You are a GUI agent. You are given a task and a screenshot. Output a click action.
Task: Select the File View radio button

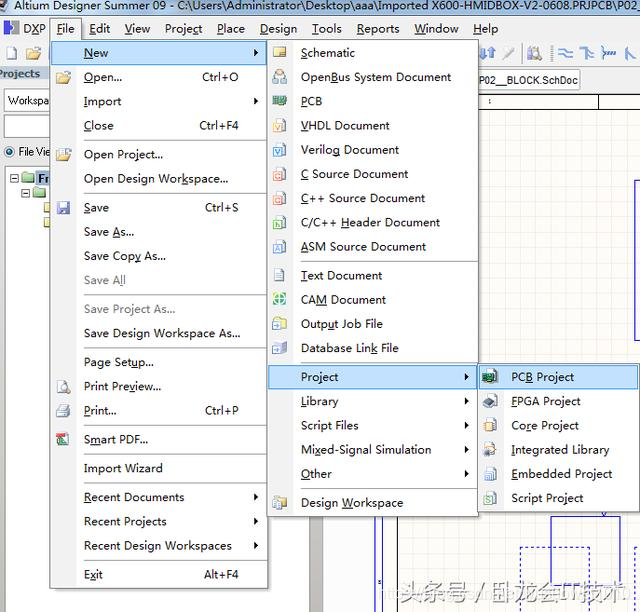[9, 152]
